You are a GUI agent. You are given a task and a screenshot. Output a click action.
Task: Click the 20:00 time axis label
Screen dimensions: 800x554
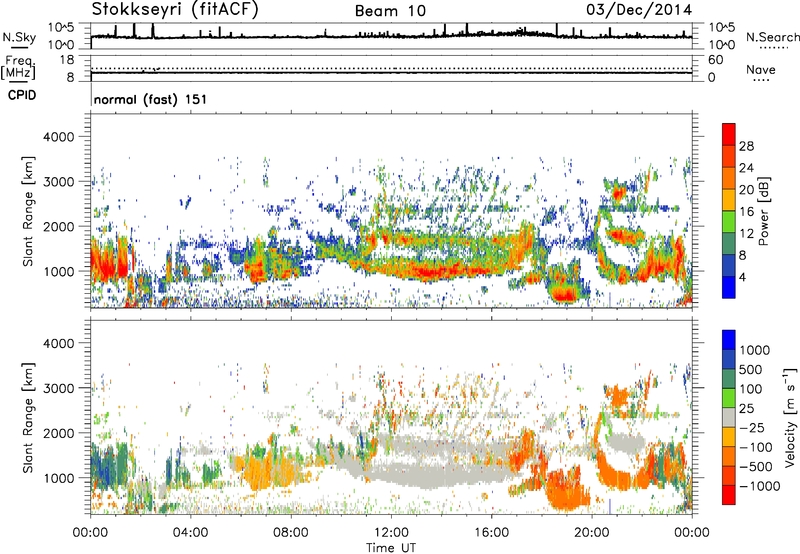coord(592,533)
